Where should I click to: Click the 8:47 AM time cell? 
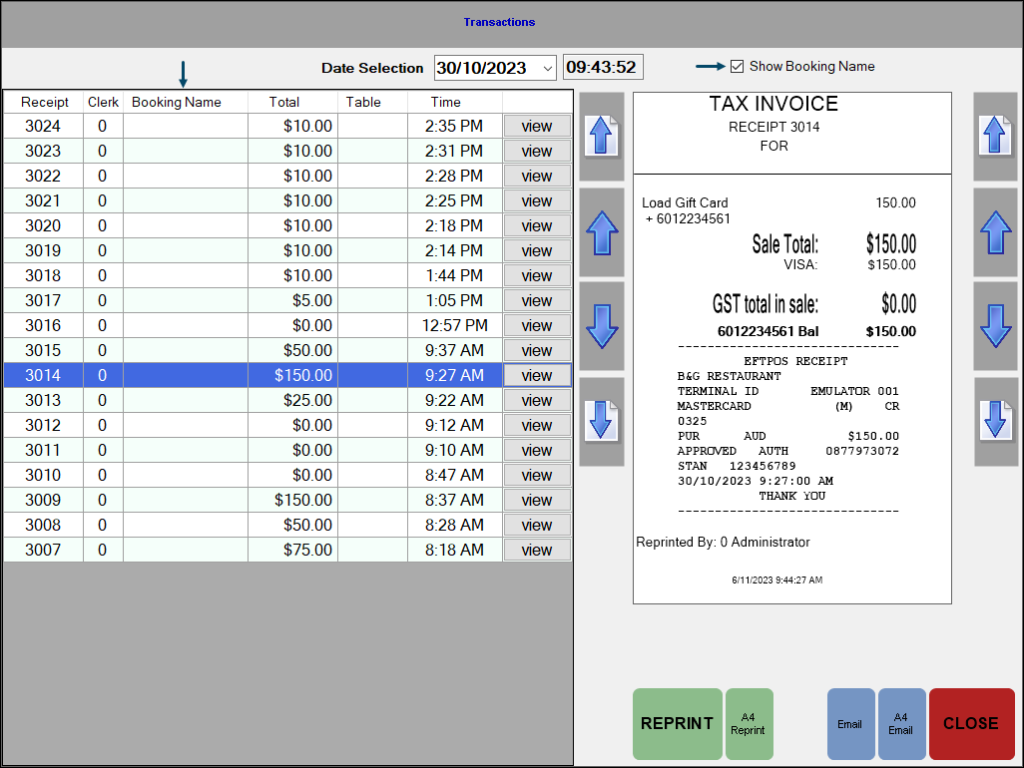point(455,475)
